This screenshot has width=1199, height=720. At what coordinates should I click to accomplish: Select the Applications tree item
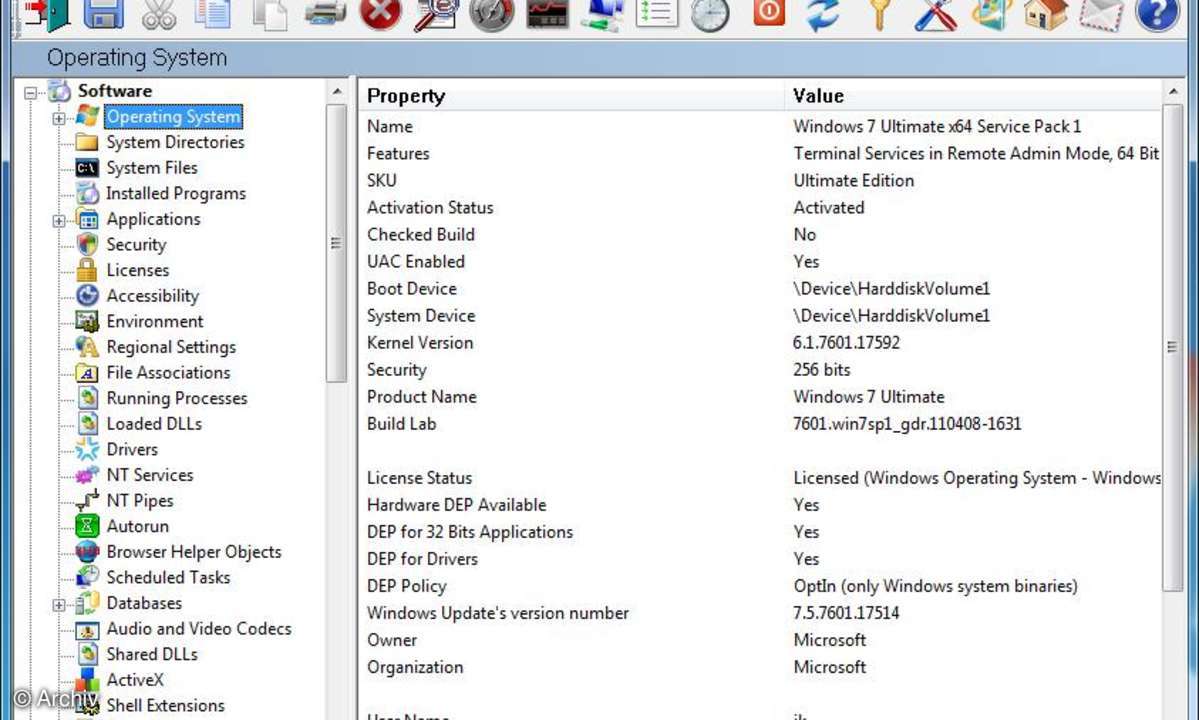click(x=153, y=219)
